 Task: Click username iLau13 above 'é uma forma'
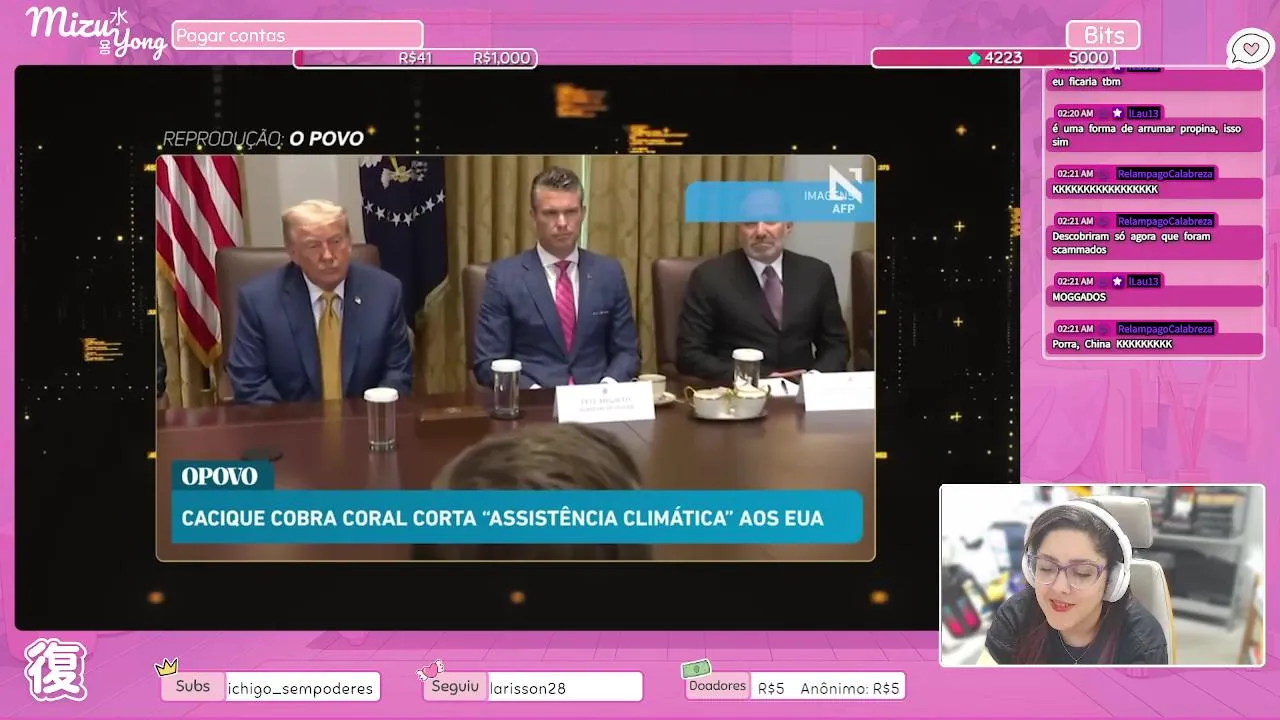point(1143,113)
